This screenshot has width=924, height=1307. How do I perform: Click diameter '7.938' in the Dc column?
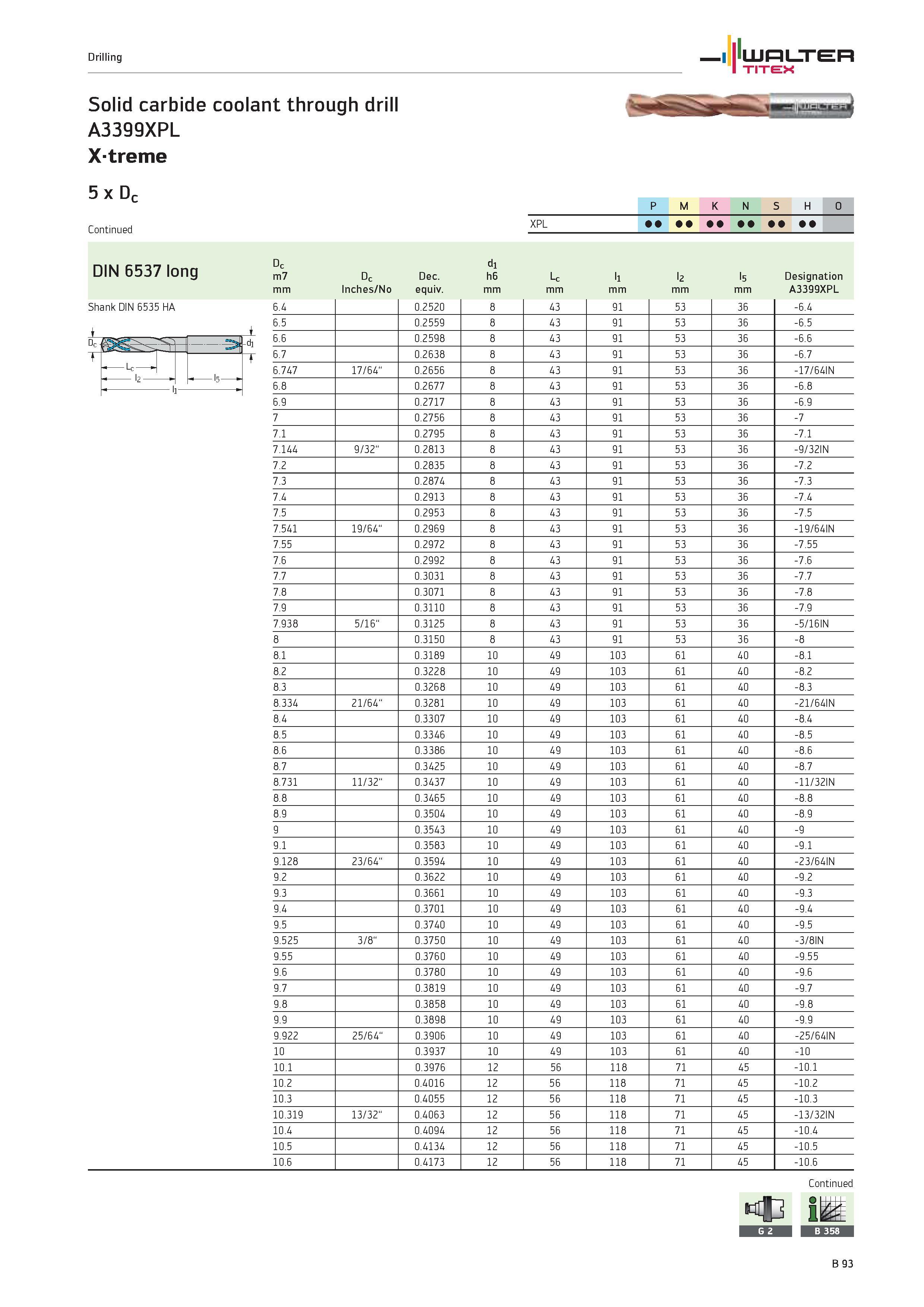tap(285, 624)
